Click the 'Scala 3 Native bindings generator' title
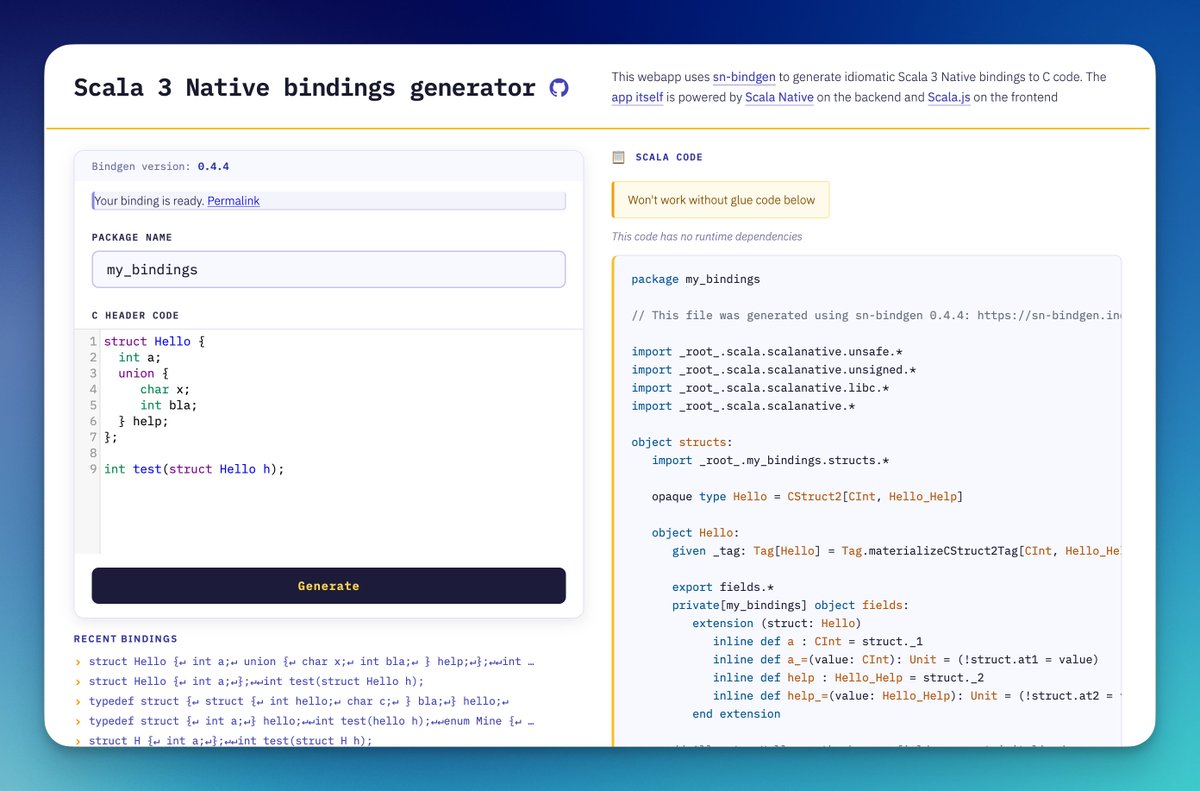Viewport: 1200px width, 791px height. click(x=305, y=88)
